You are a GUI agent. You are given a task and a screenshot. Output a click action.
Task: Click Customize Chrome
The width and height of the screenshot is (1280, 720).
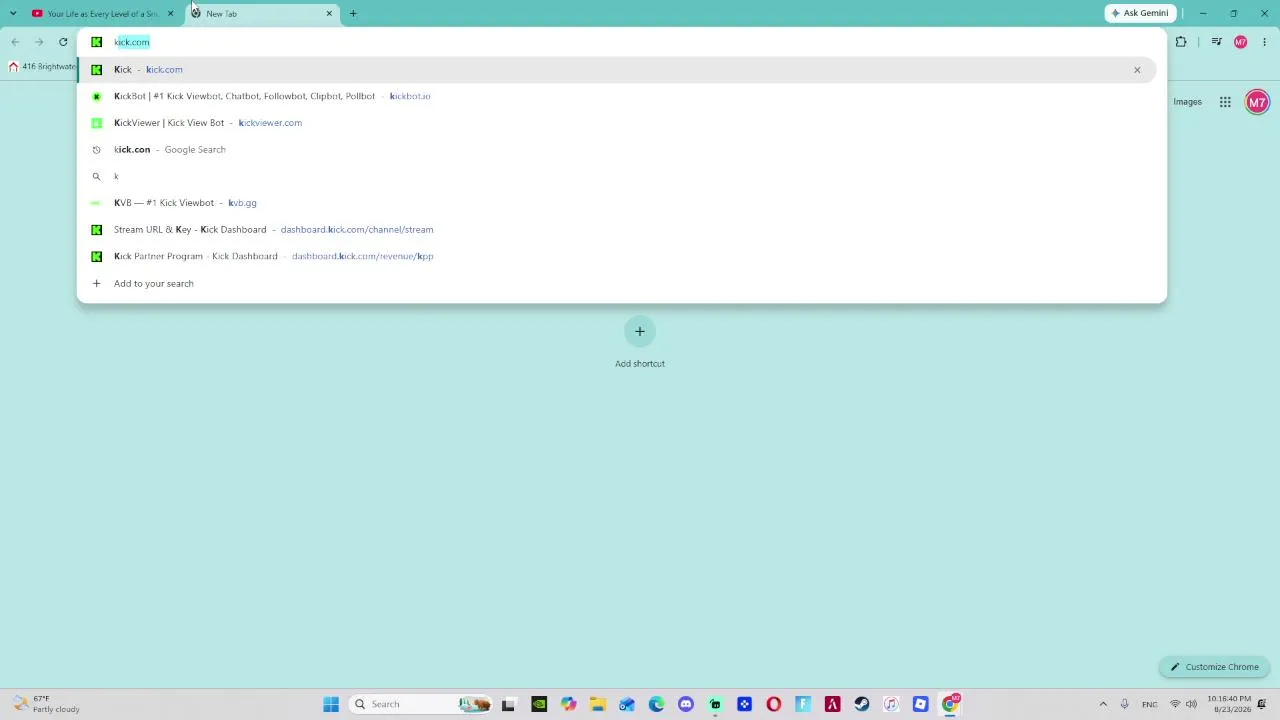coord(1215,667)
